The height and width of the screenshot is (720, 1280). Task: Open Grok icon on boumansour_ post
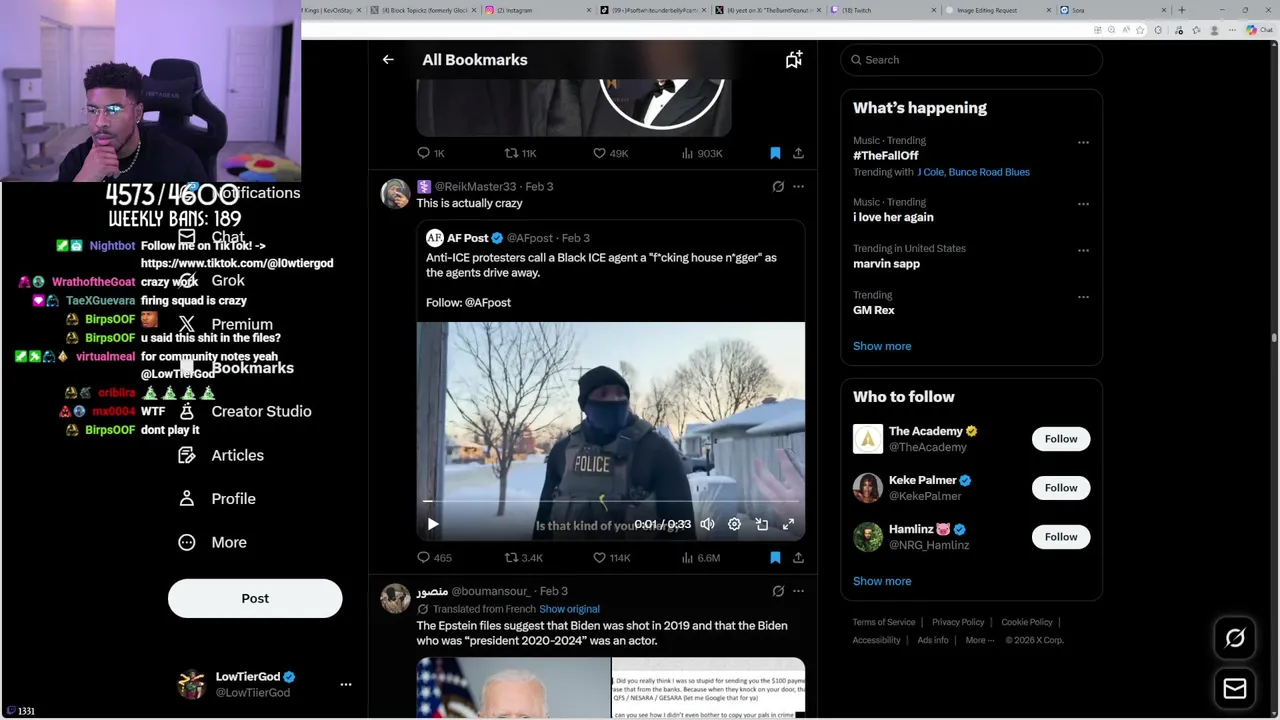click(778, 591)
